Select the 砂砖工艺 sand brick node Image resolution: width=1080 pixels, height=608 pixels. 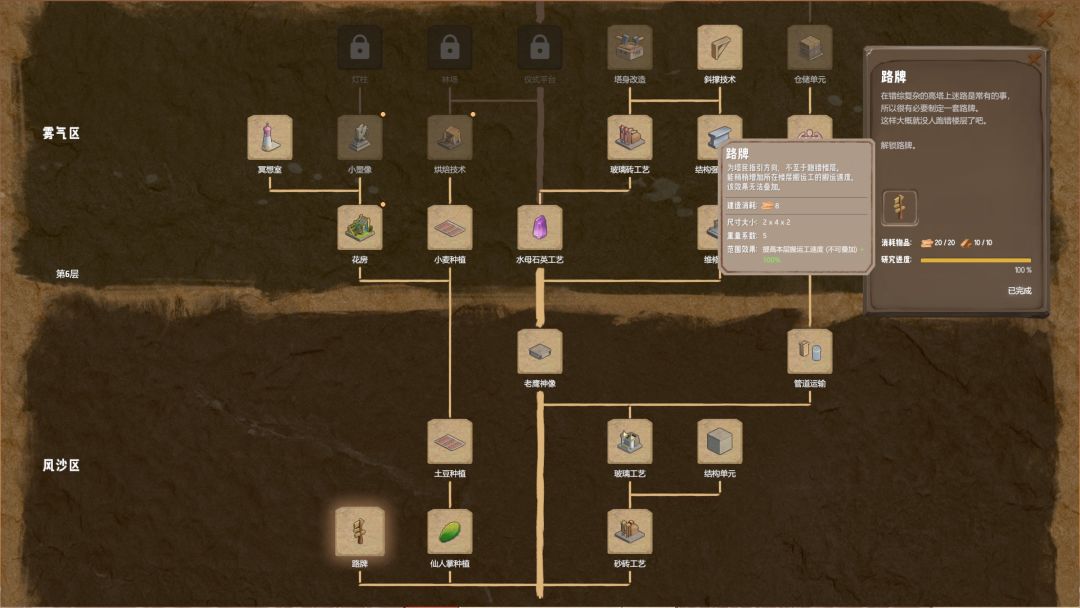pyautogui.click(x=630, y=532)
